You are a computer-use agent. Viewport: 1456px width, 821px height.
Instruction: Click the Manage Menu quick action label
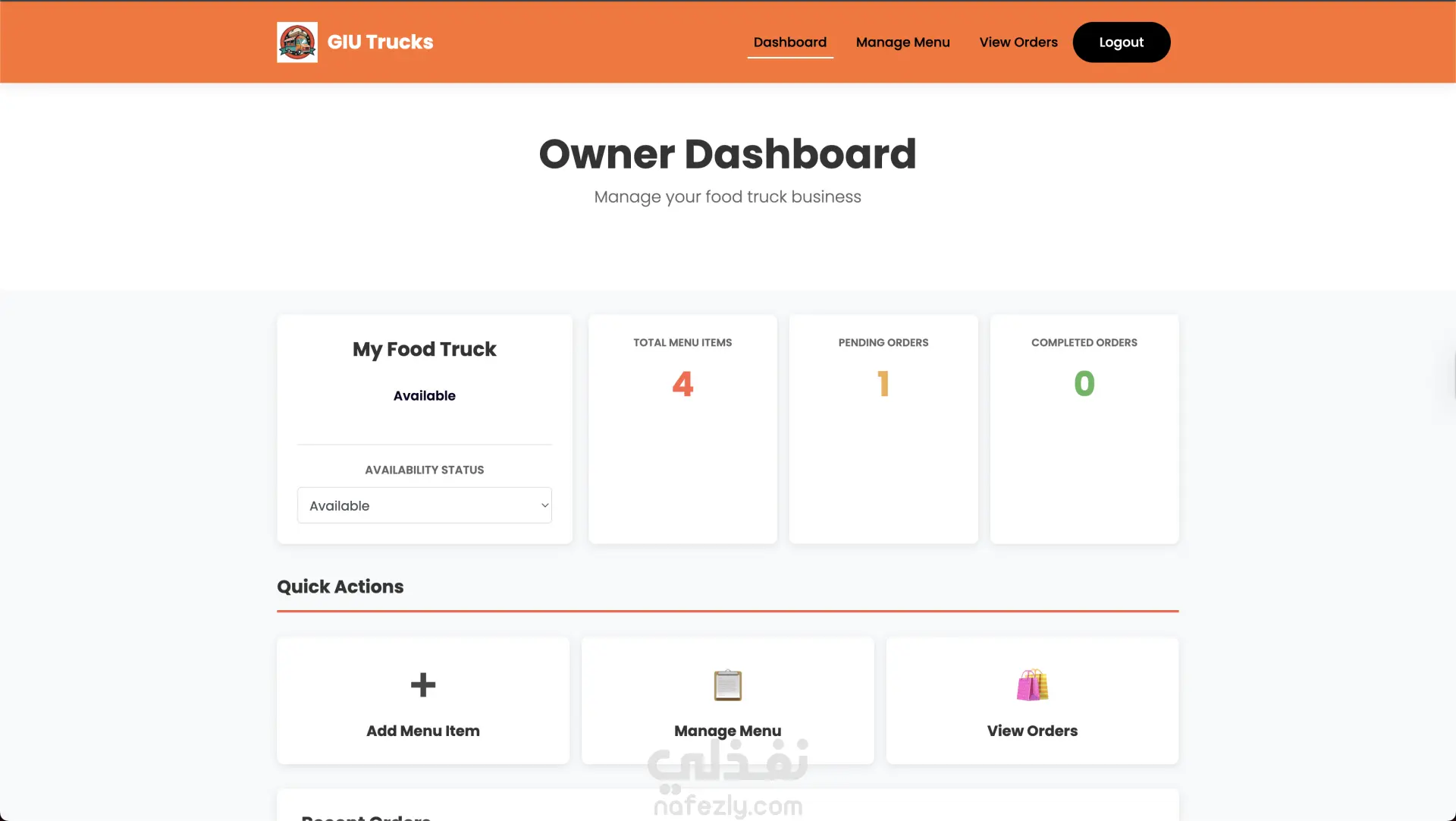727,731
